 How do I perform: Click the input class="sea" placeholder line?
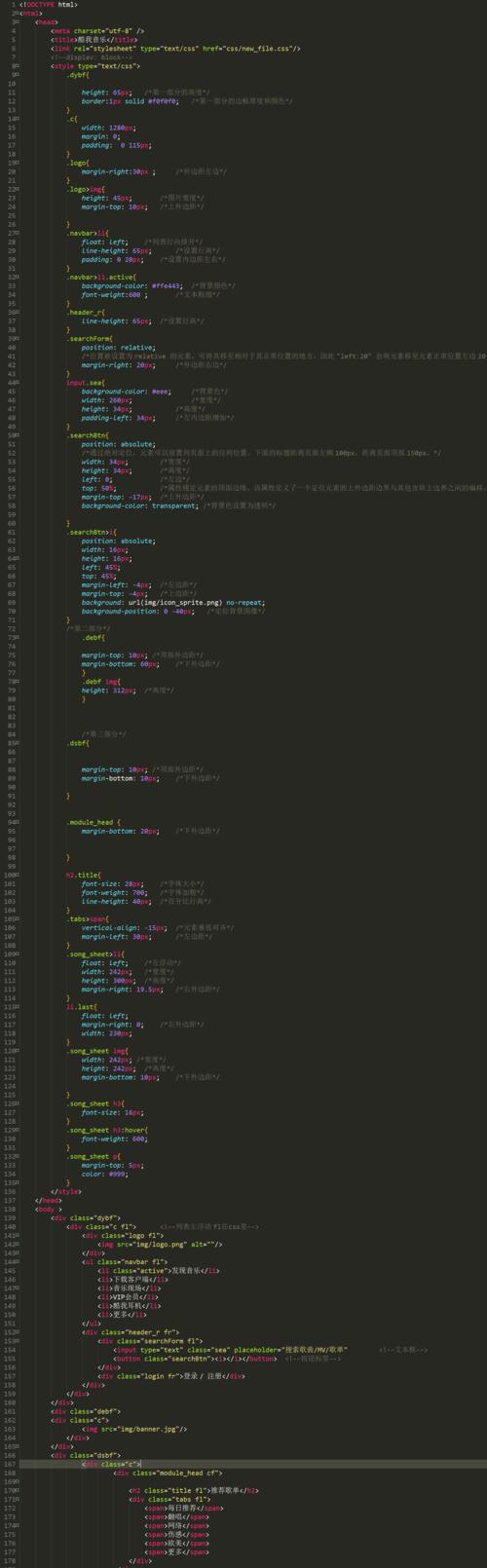[x=231, y=1350]
